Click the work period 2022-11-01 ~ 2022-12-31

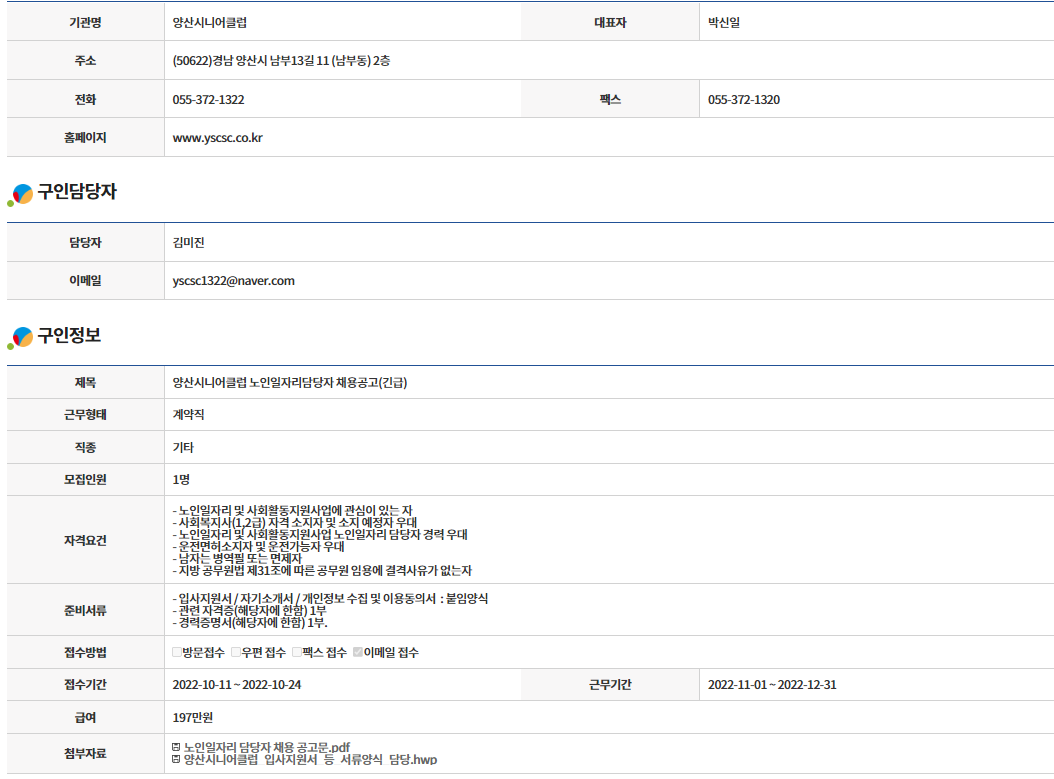coord(772,684)
